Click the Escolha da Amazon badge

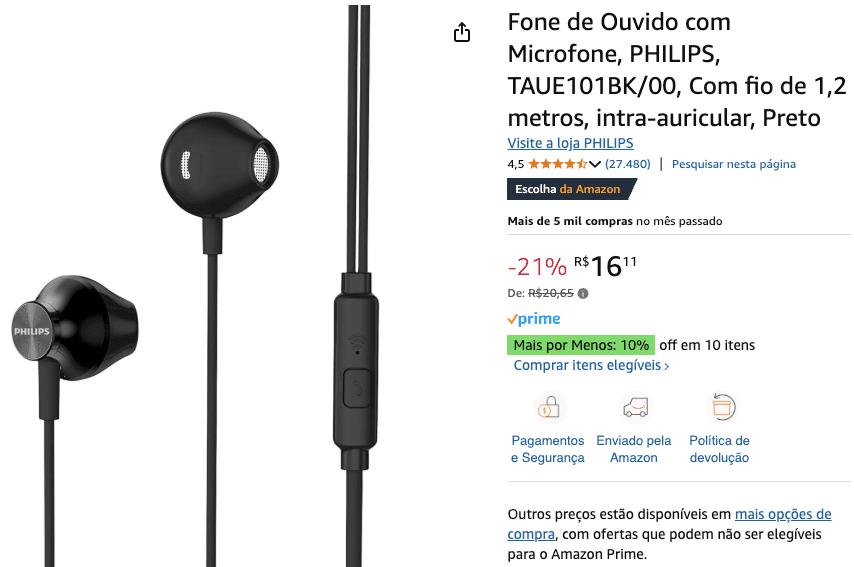tap(570, 189)
